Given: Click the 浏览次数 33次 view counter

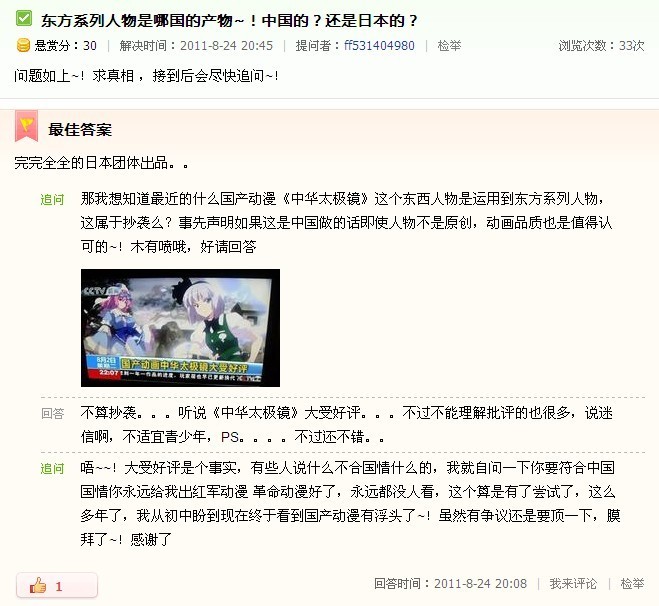Looking at the screenshot, I should (x=601, y=45).
